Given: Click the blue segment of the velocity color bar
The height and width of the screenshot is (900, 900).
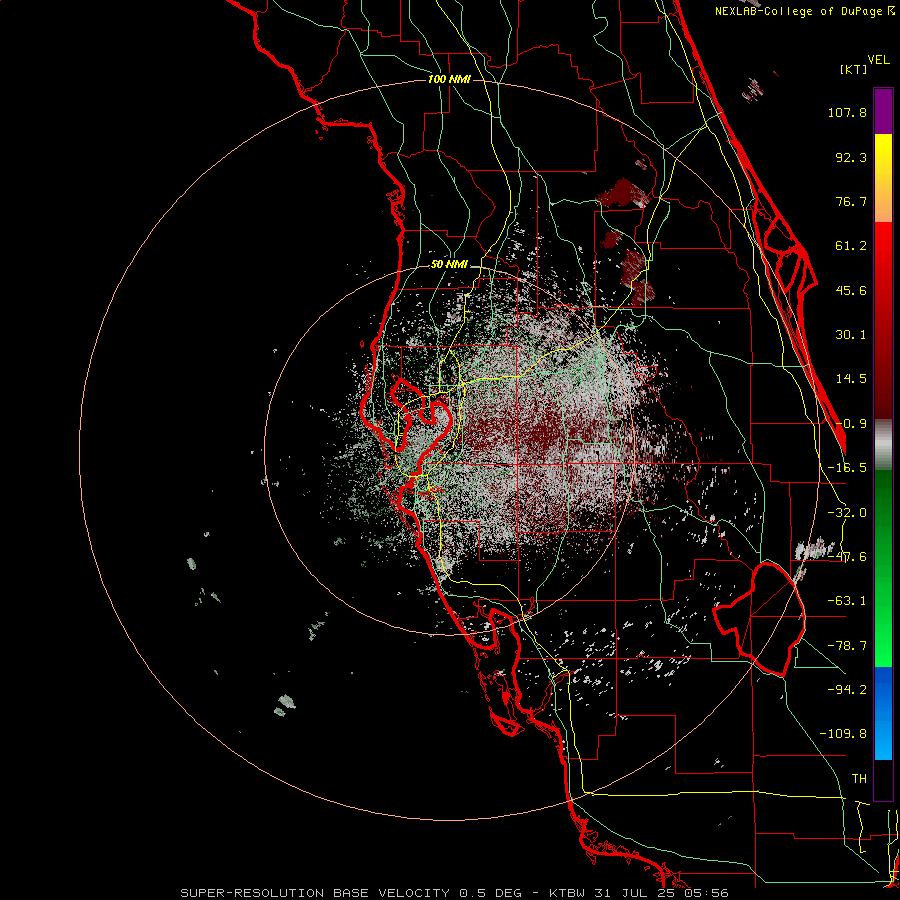Looking at the screenshot, I should [x=883, y=713].
